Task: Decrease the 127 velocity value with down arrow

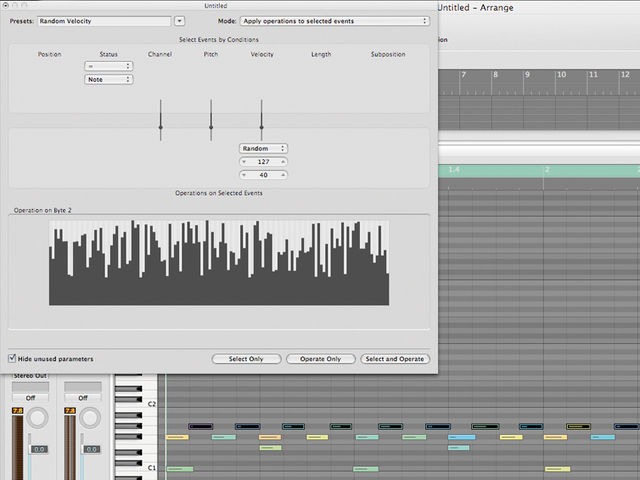Action: tap(244, 162)
